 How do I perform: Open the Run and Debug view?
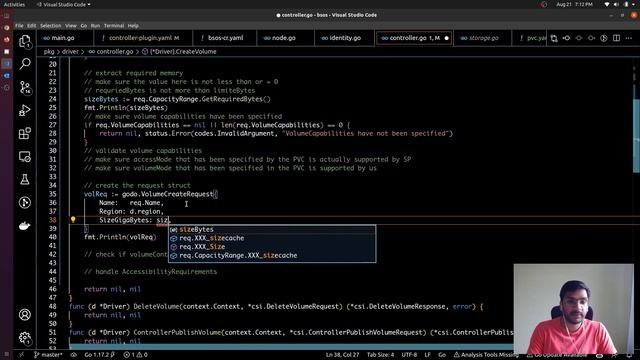point(25,110)
